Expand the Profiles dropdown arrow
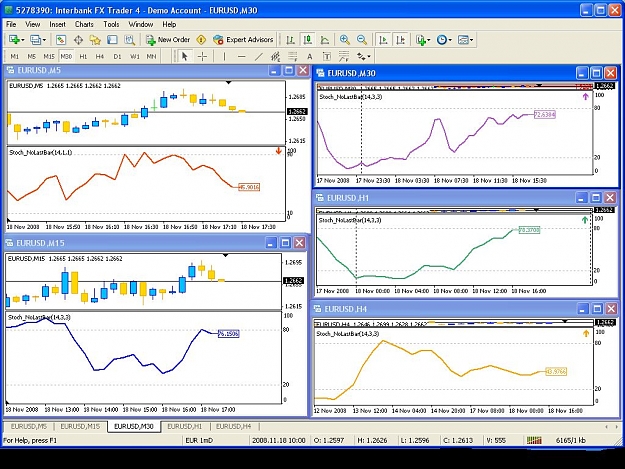 44,40
